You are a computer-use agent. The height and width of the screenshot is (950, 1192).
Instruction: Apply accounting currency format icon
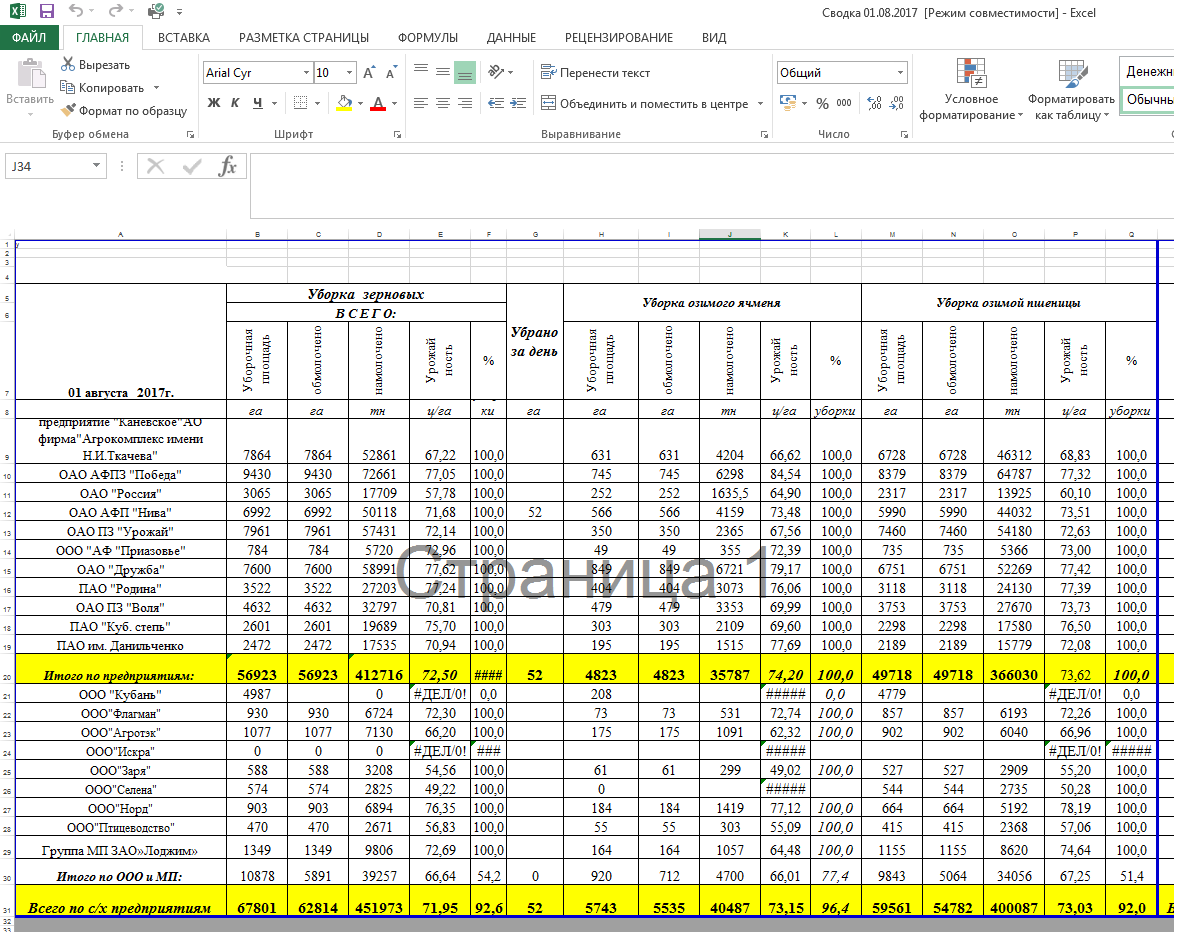pos(788,103)
